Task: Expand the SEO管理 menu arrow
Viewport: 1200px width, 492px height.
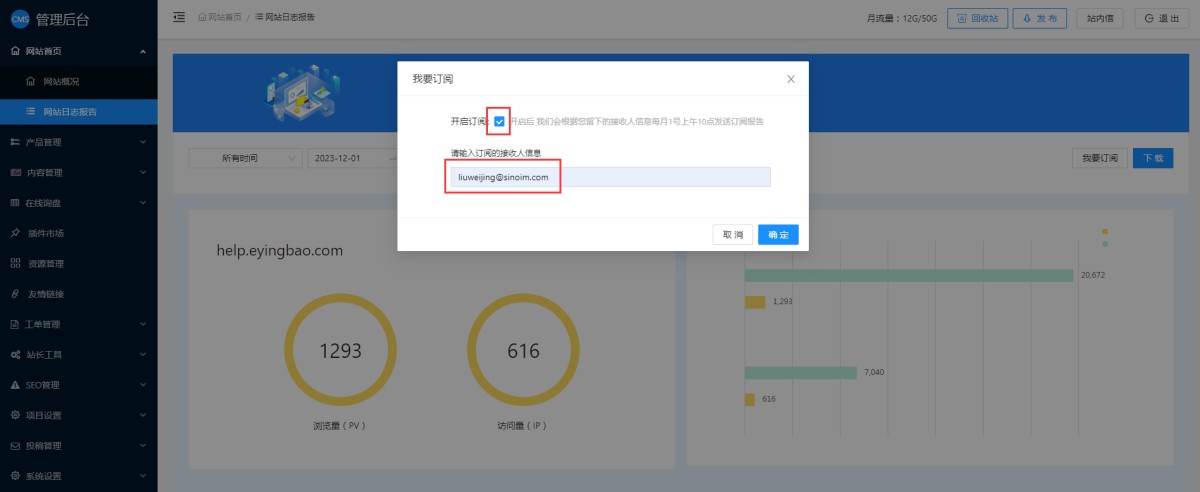Action: [143, 385]
